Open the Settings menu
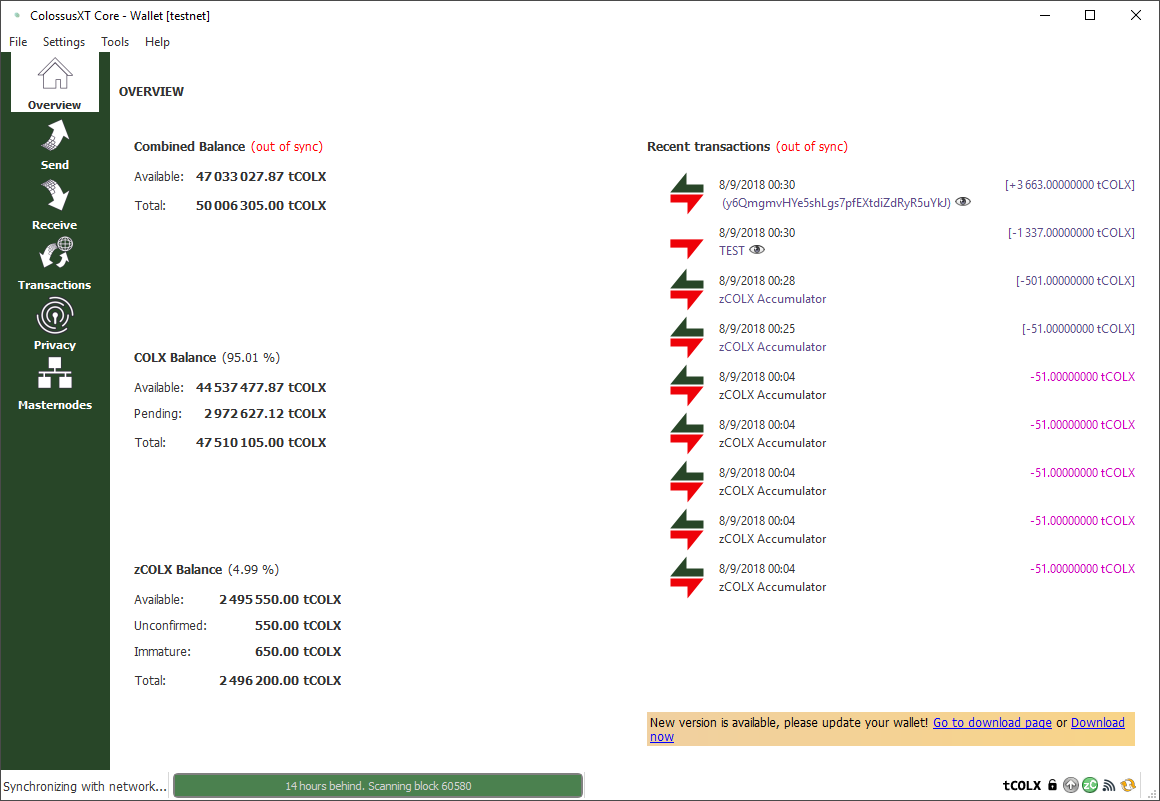 coord(64,42)
